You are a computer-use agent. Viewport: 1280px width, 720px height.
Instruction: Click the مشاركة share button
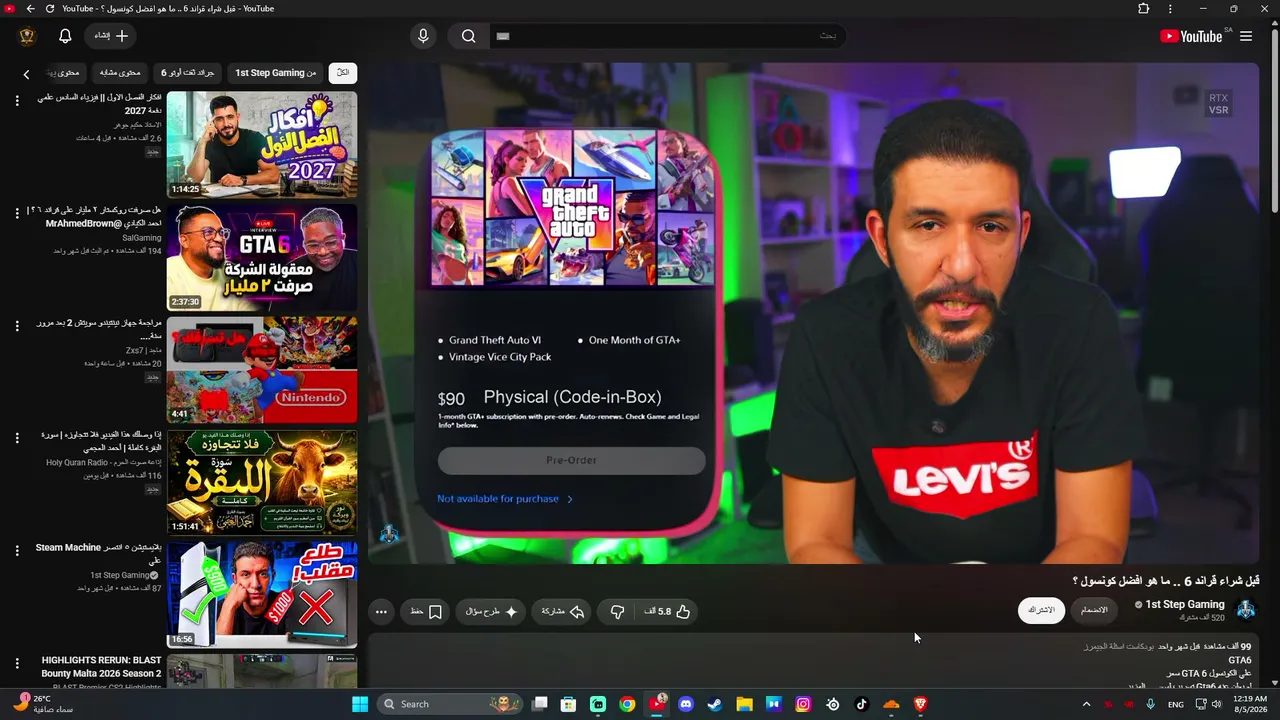click(x=563, y=611)
